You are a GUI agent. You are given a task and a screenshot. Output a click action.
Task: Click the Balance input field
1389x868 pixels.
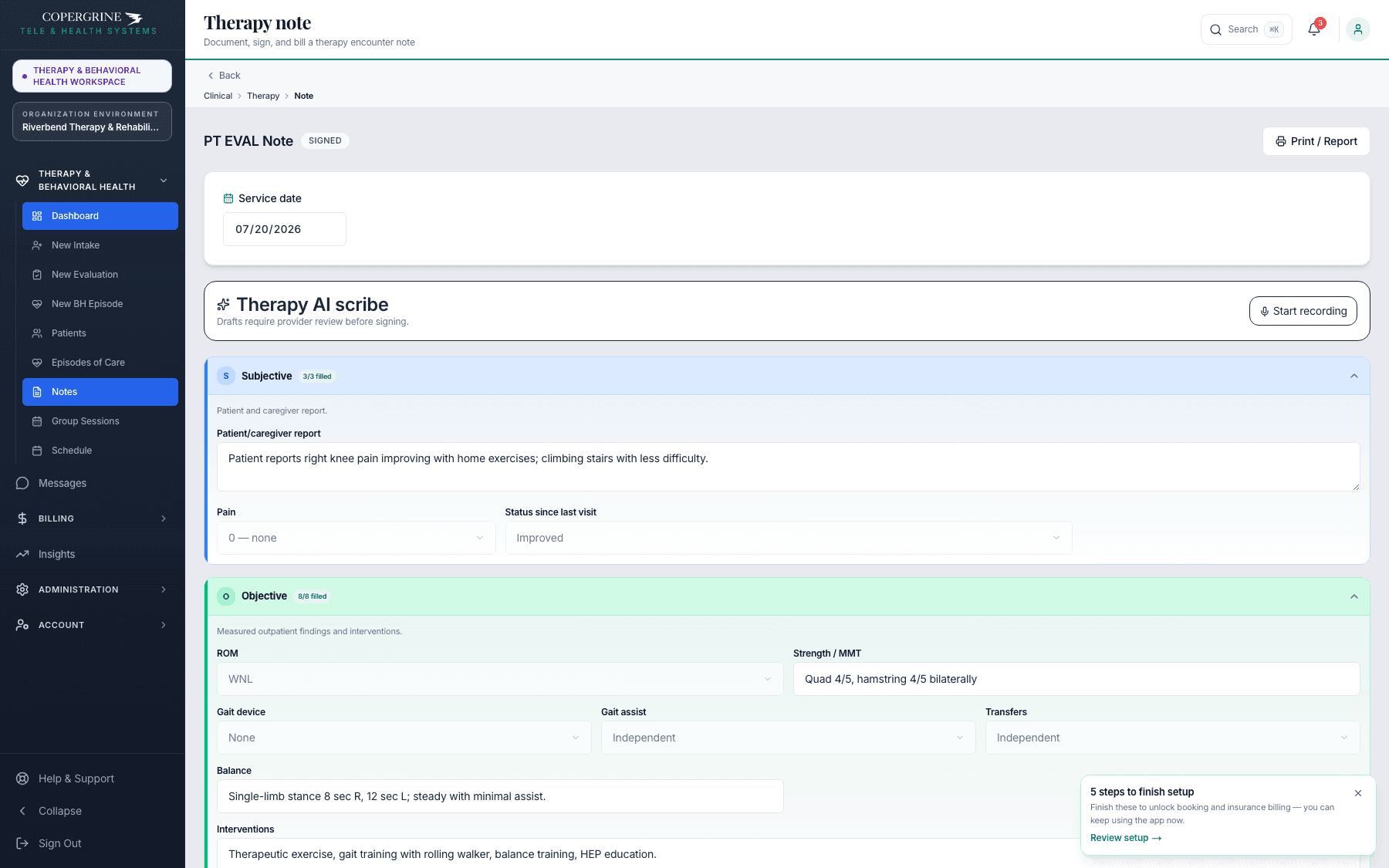(x=500, y=796)
